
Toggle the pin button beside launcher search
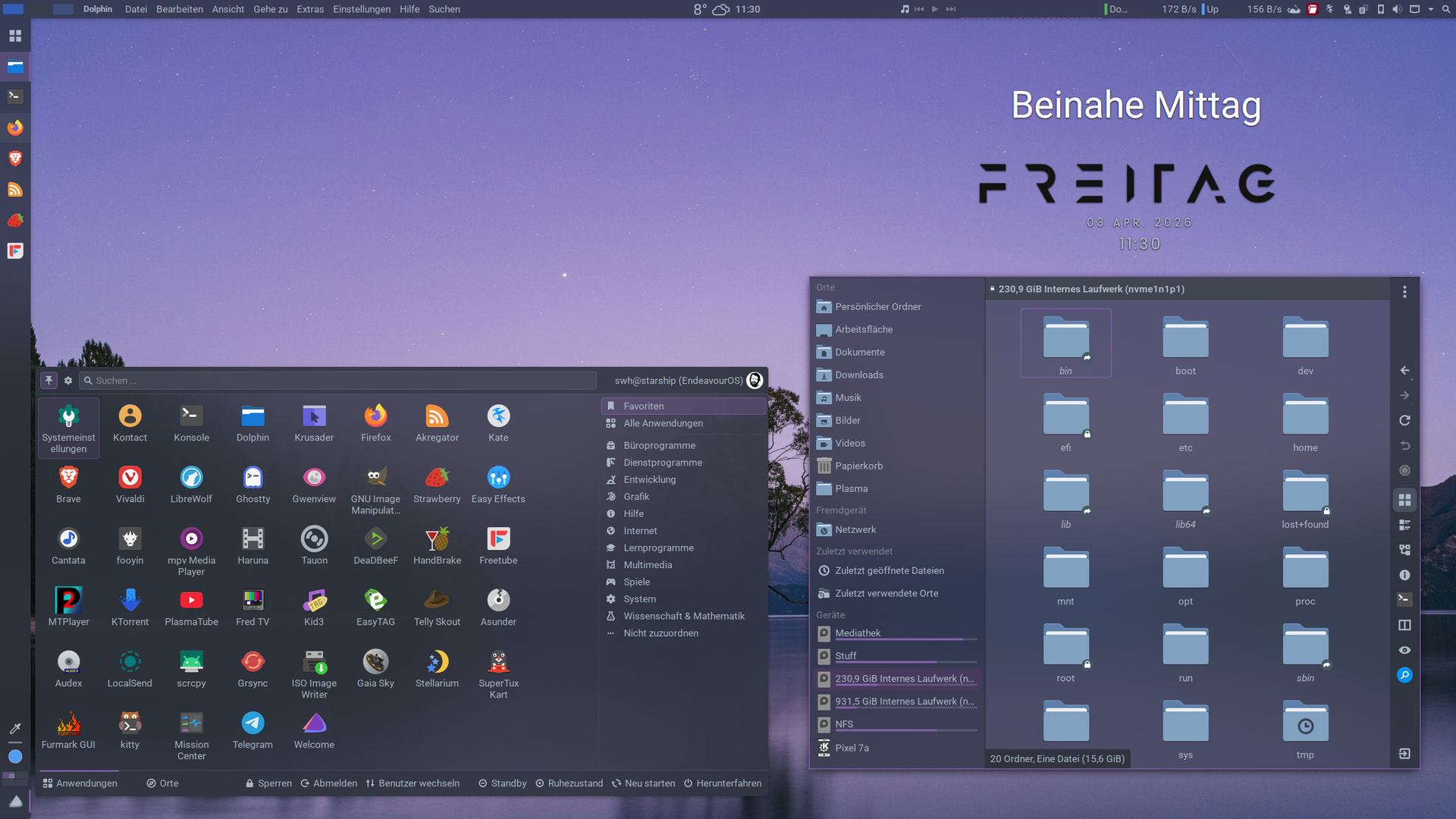click(x=49, y=381)
